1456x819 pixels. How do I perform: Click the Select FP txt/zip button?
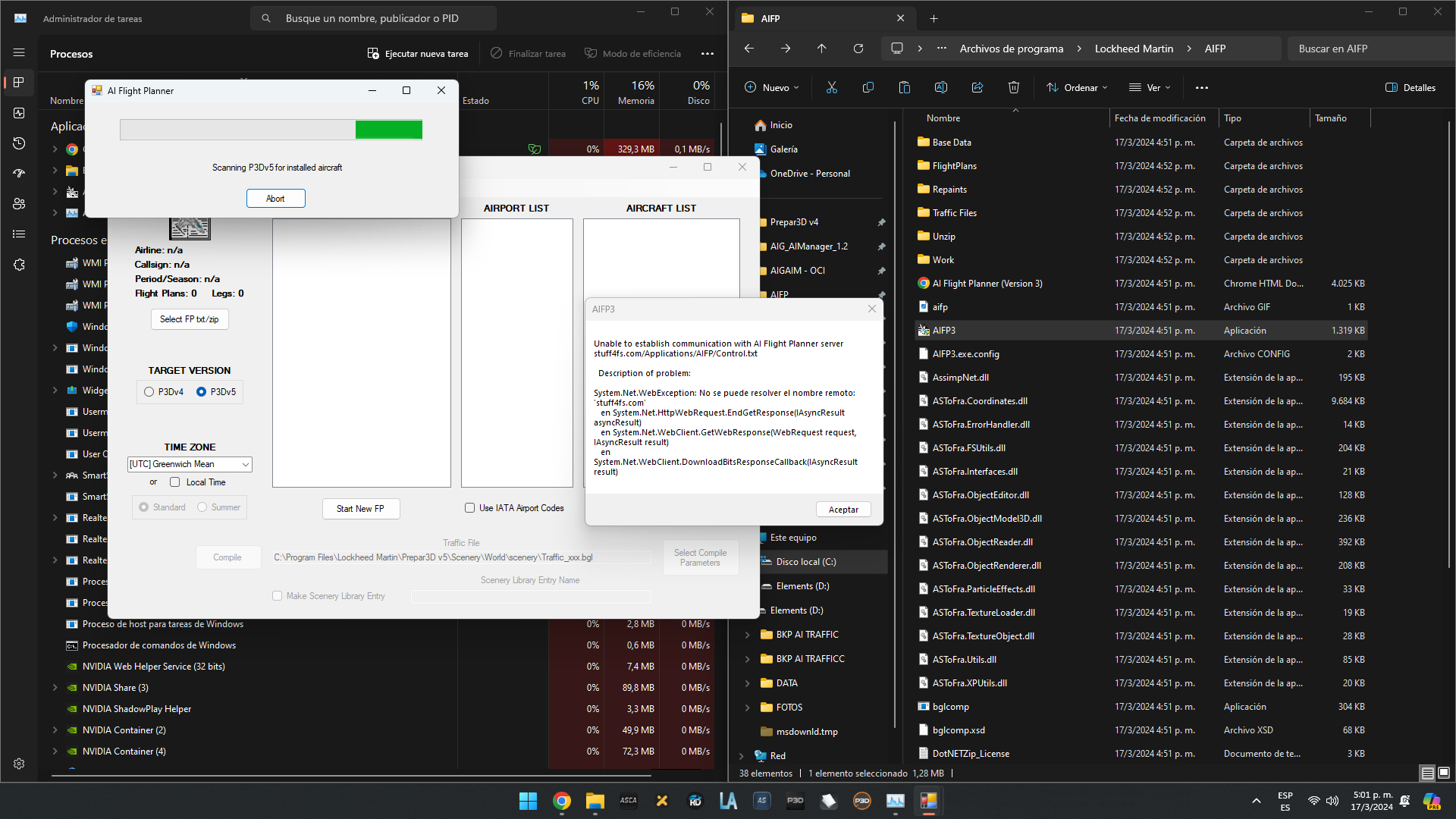tap(190, 319)
